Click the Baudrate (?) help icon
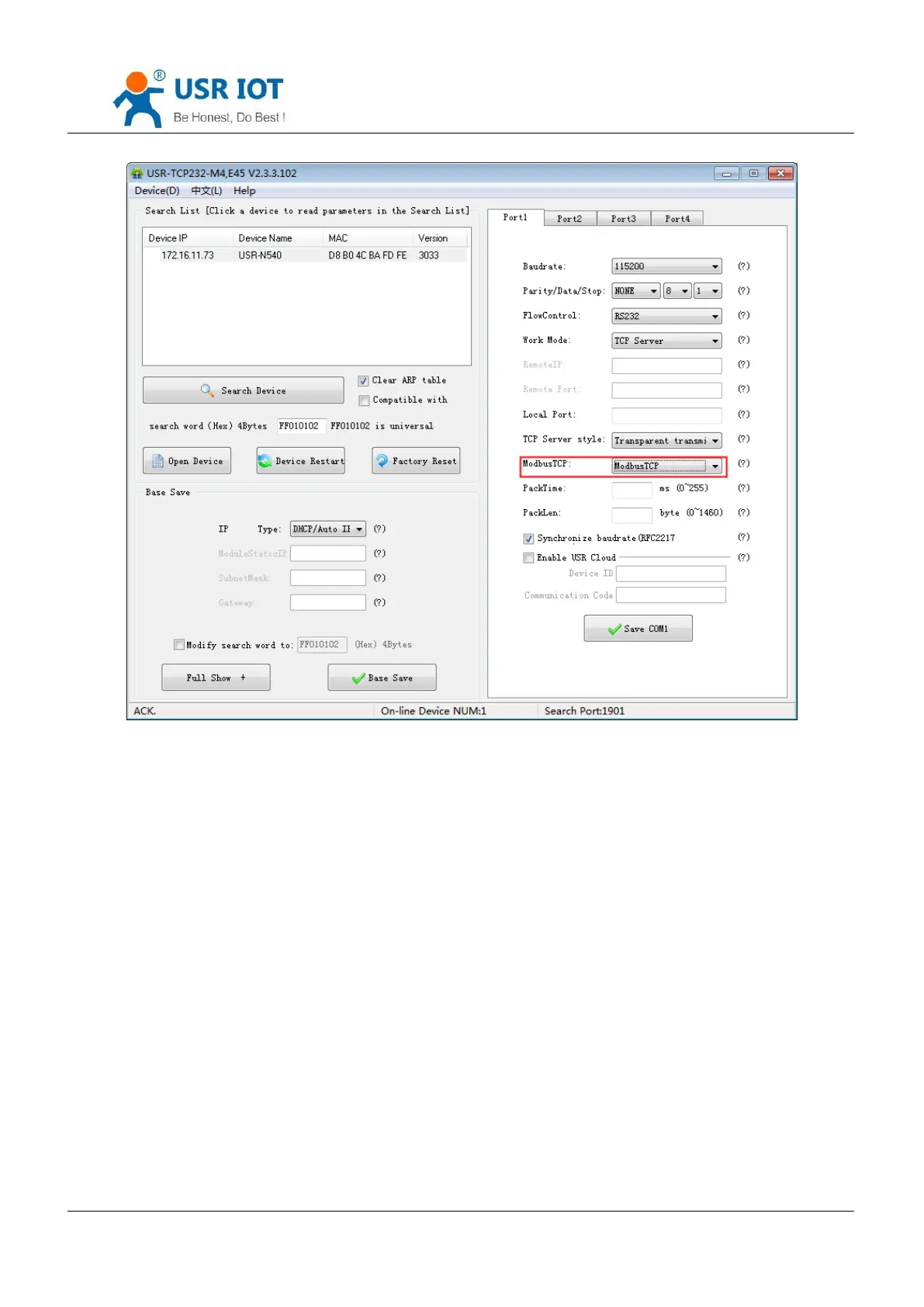Viewport: 924px width, 1307px height. (744, 266)
